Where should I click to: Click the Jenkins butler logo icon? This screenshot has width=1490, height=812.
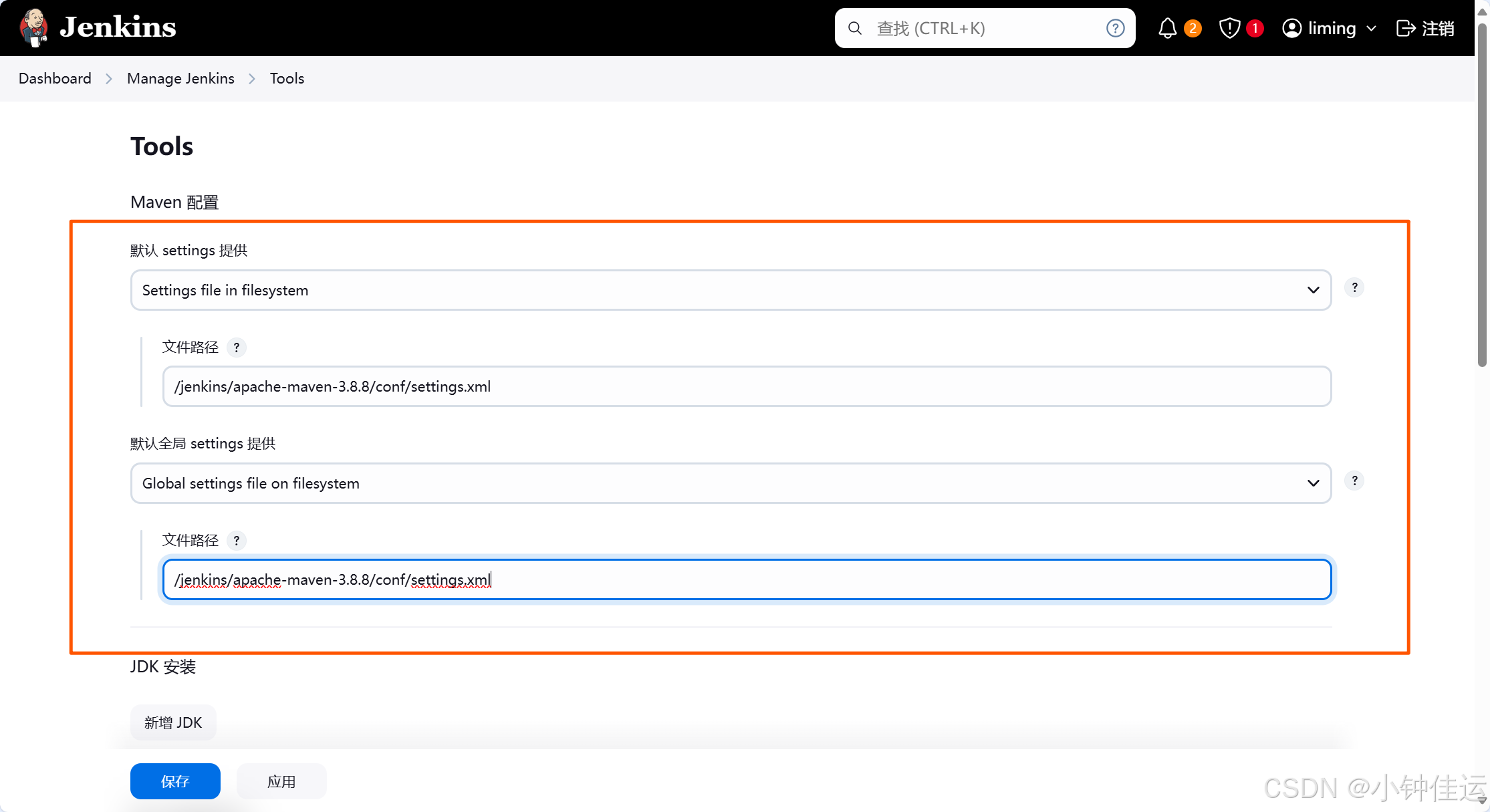pos(33,27)
